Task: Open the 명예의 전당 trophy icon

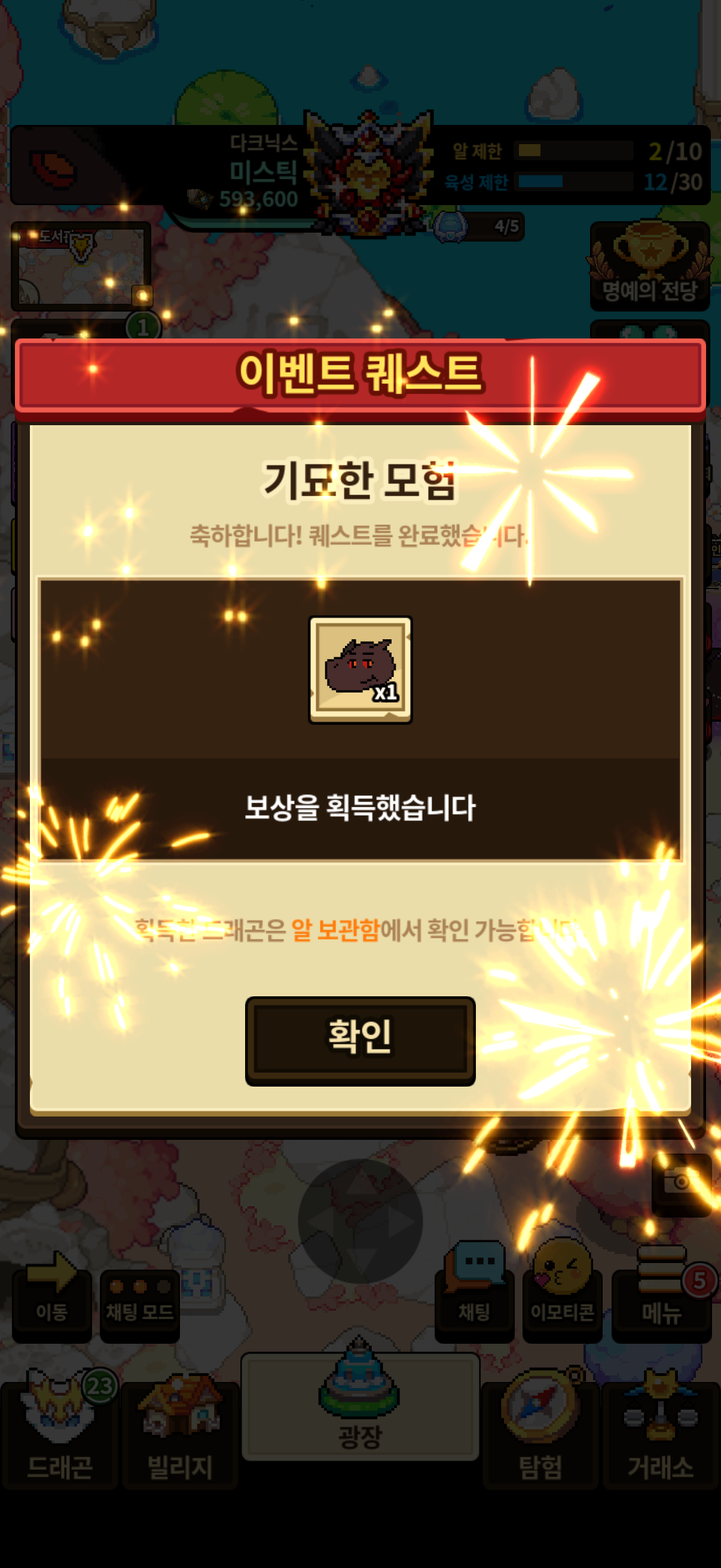Action: 650,266
